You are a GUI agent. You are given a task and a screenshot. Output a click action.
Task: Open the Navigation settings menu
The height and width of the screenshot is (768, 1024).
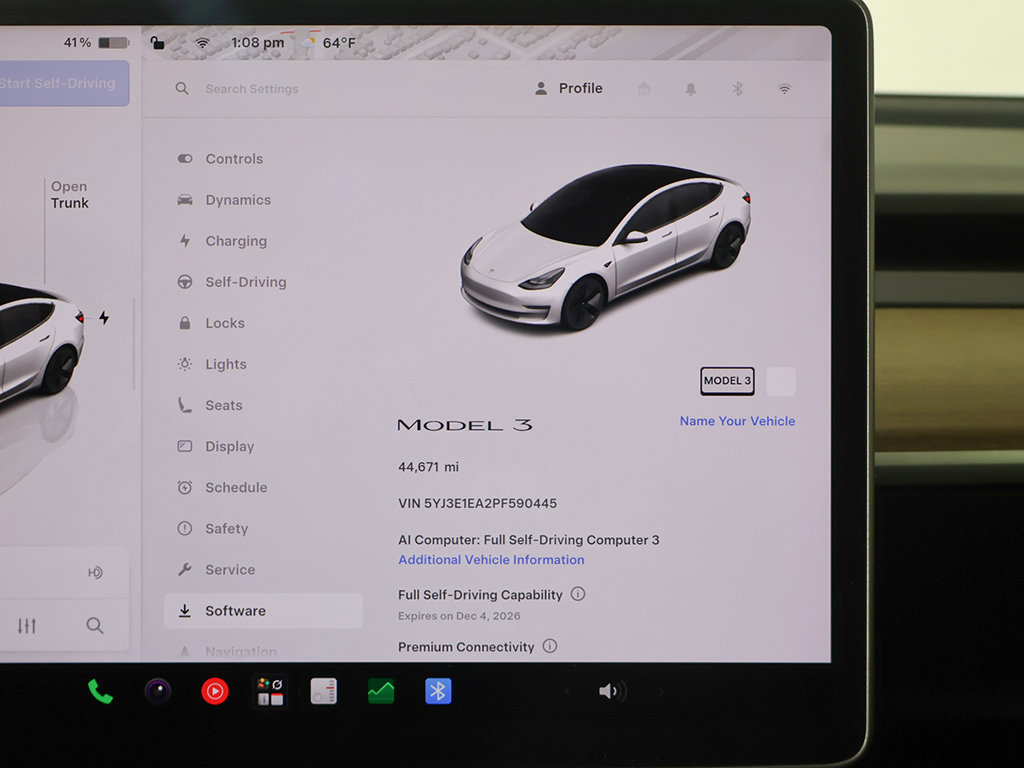pyautogui.click(x=263, y=650)
